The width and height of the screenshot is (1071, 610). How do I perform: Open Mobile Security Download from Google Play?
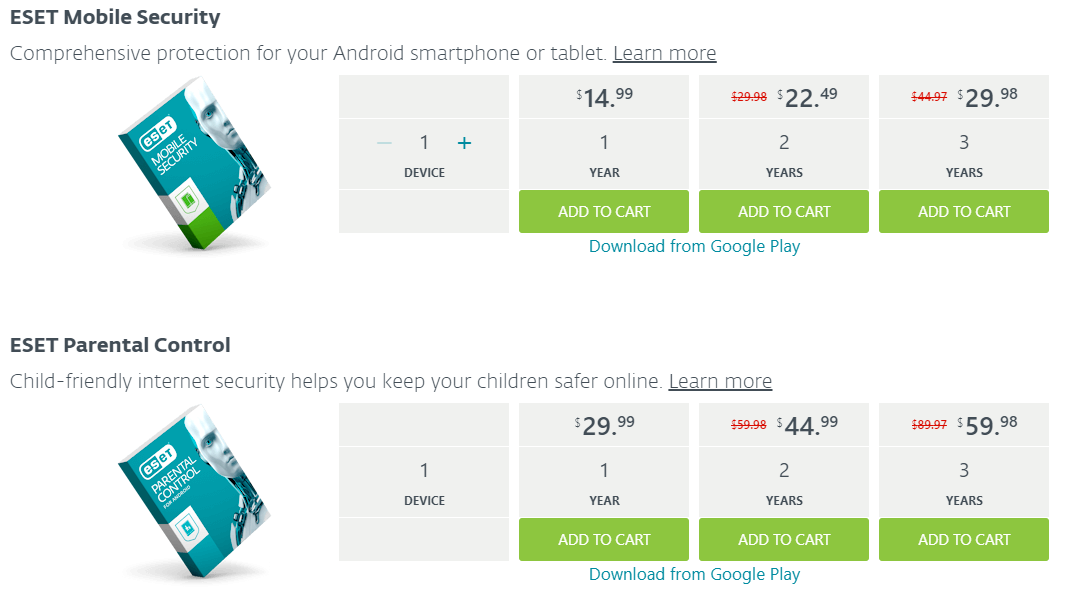point(694,247)
